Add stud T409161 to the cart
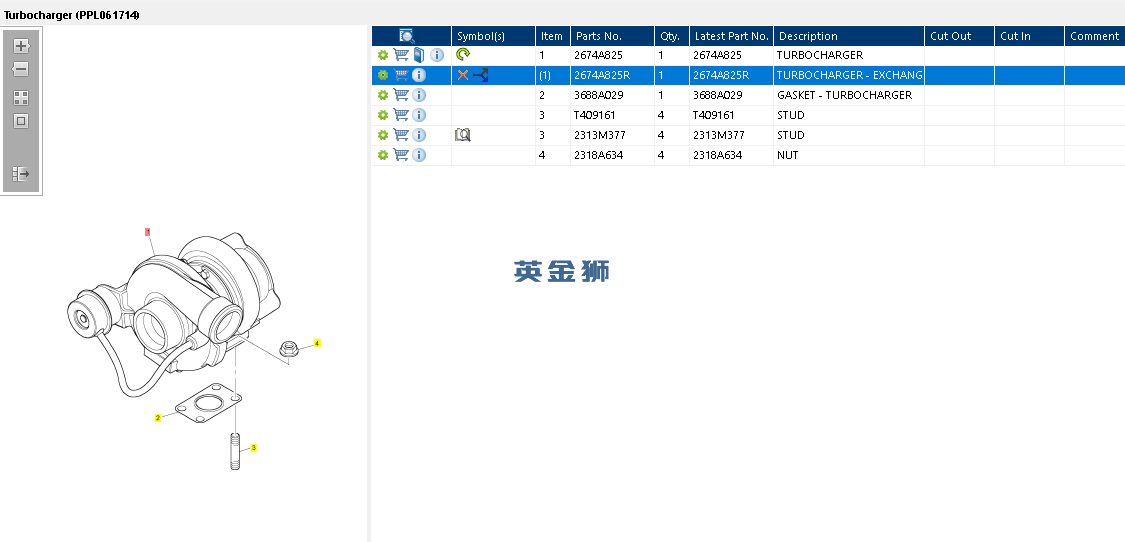Viewport: 1125px width, 542px height. 401,115
